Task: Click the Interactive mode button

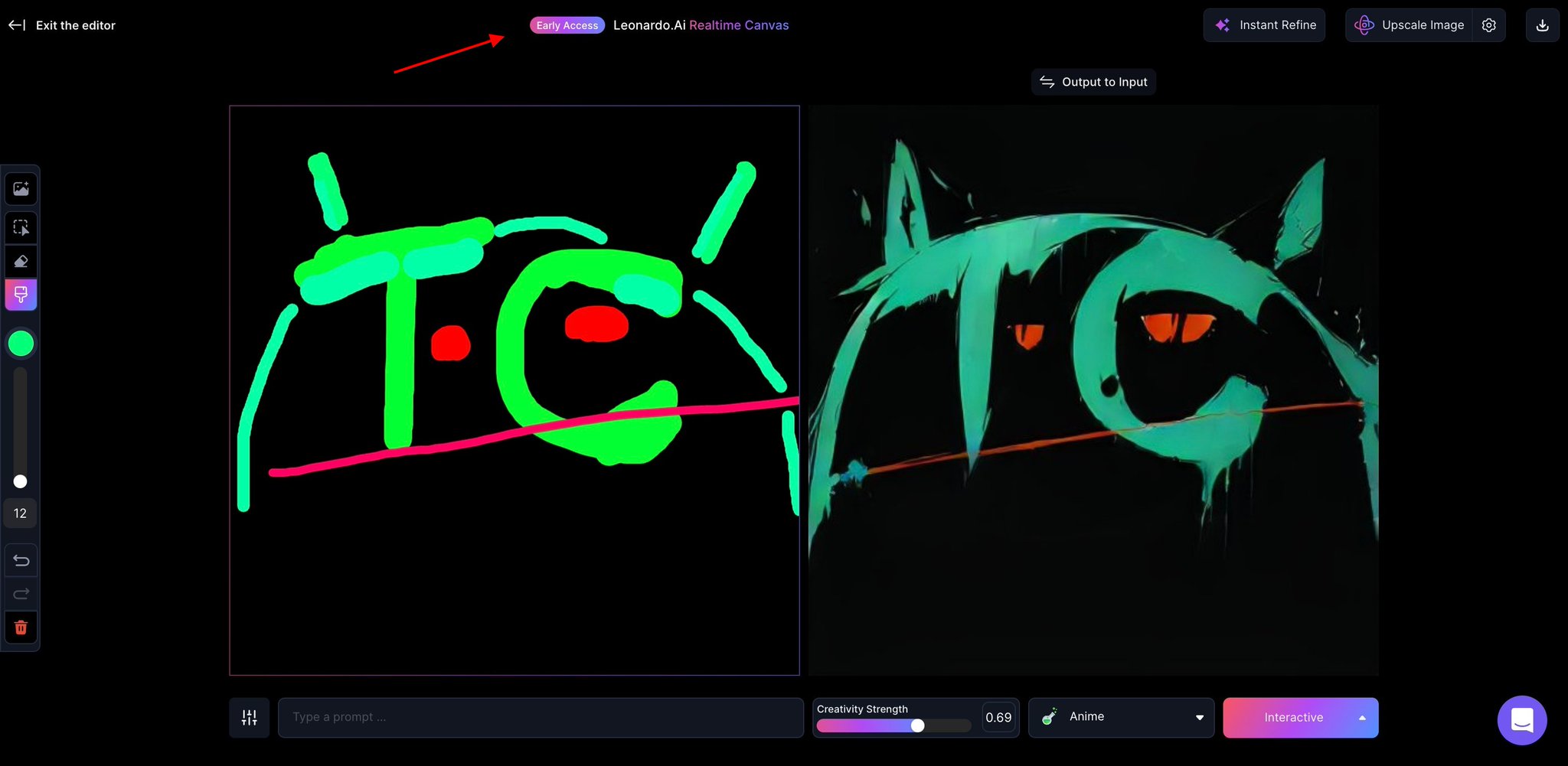Action: click(1293, 718)
